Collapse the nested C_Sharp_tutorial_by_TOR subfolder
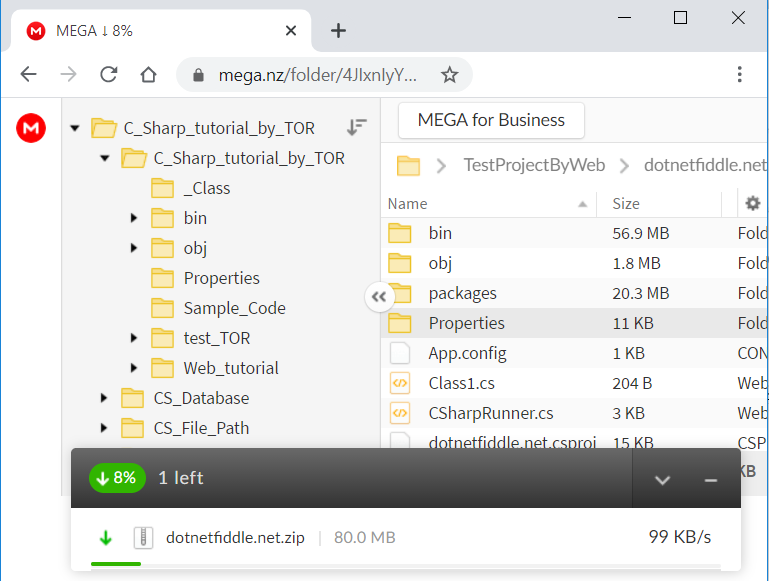 point(104,158)
